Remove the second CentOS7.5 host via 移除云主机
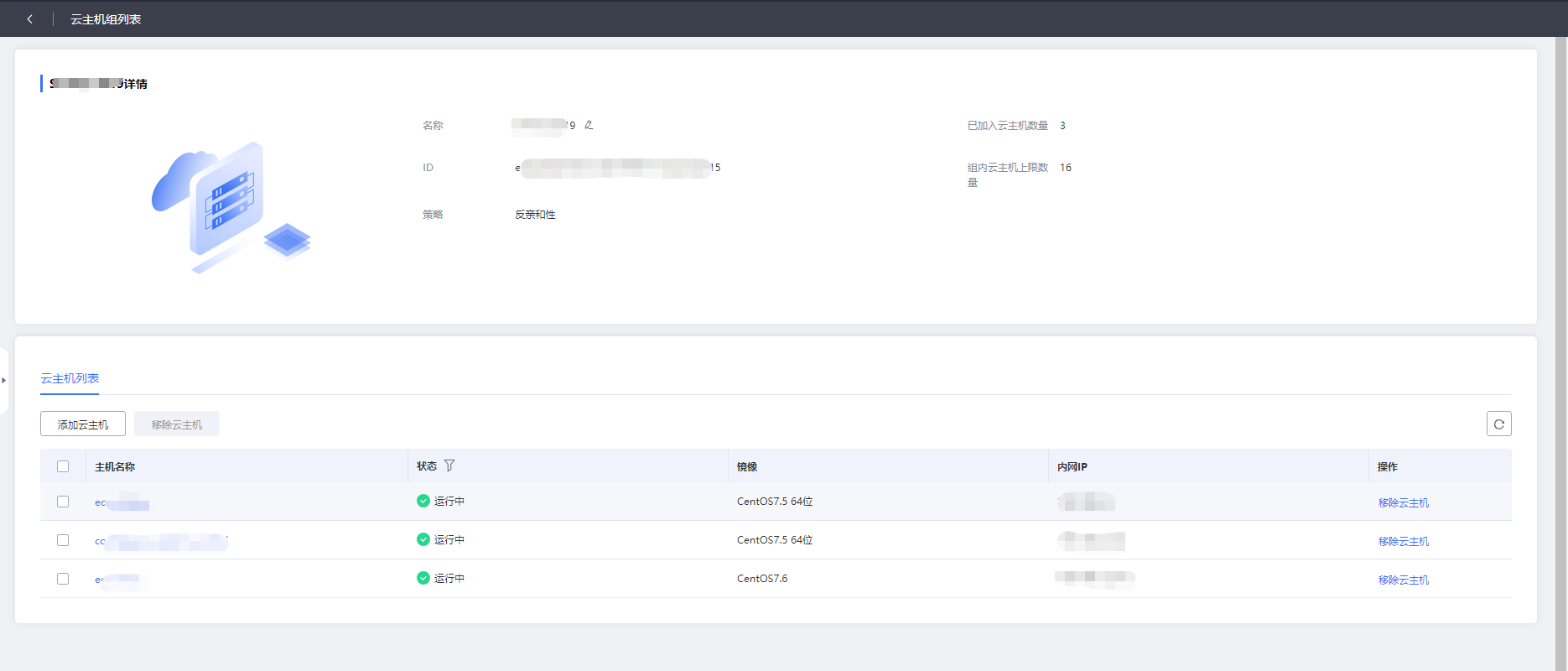The width and height of the screenshot is (1568, 671). point(1403,541)
